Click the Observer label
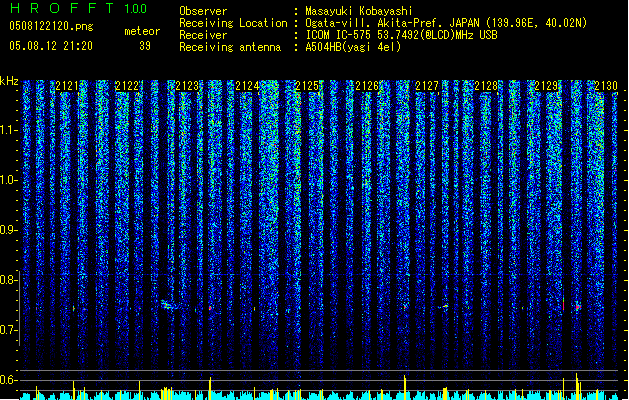The width and height of the screenshot is (629, 400). pyautogui.click(x=203, y=11)
